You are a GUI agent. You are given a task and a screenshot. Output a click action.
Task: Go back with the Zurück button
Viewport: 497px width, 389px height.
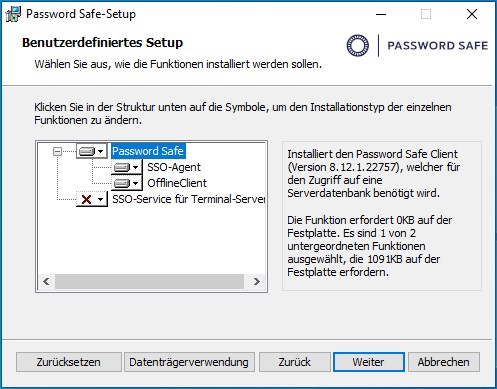[x=295, y=362]
